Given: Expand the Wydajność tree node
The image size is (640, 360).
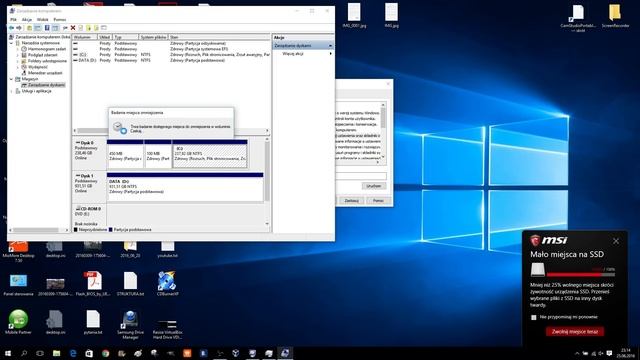Looking at the screenshot, I should tap(18, 67).
